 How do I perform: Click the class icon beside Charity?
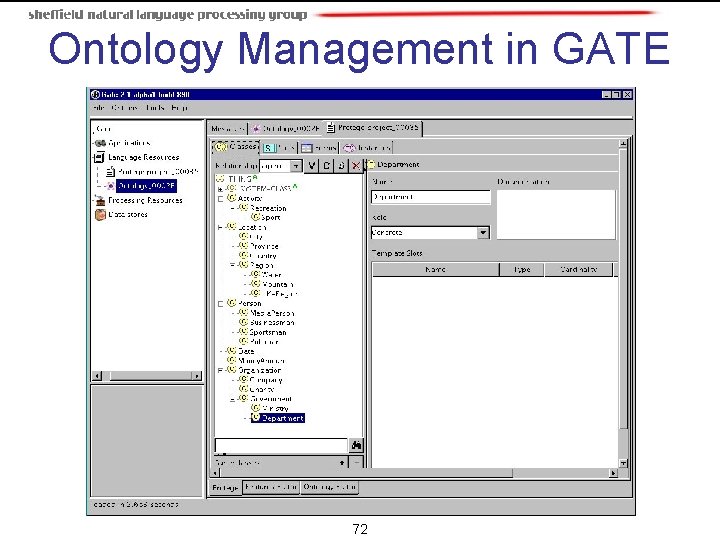[x=243, y=389]
